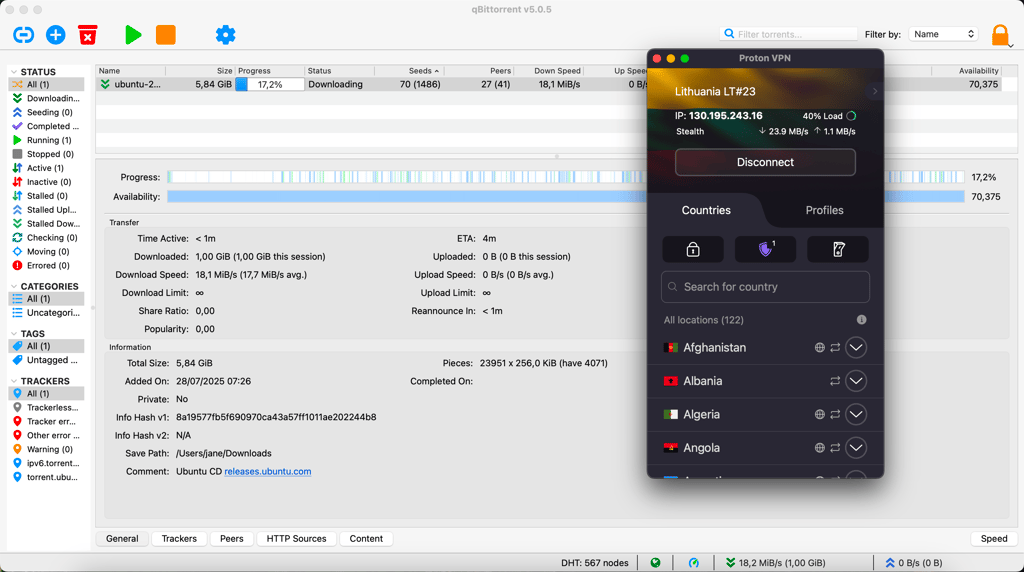Switch to the Peers tab
Viewport: 1024px width, 572px height.
click(231, 539)
